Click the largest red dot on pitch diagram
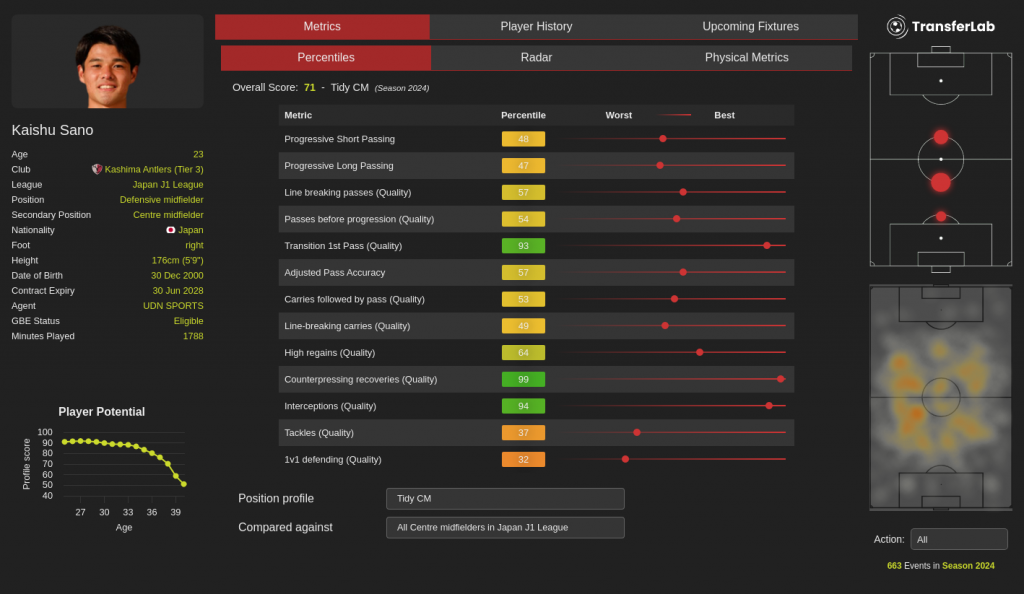The image size is (1024, 594). (940, 182)
